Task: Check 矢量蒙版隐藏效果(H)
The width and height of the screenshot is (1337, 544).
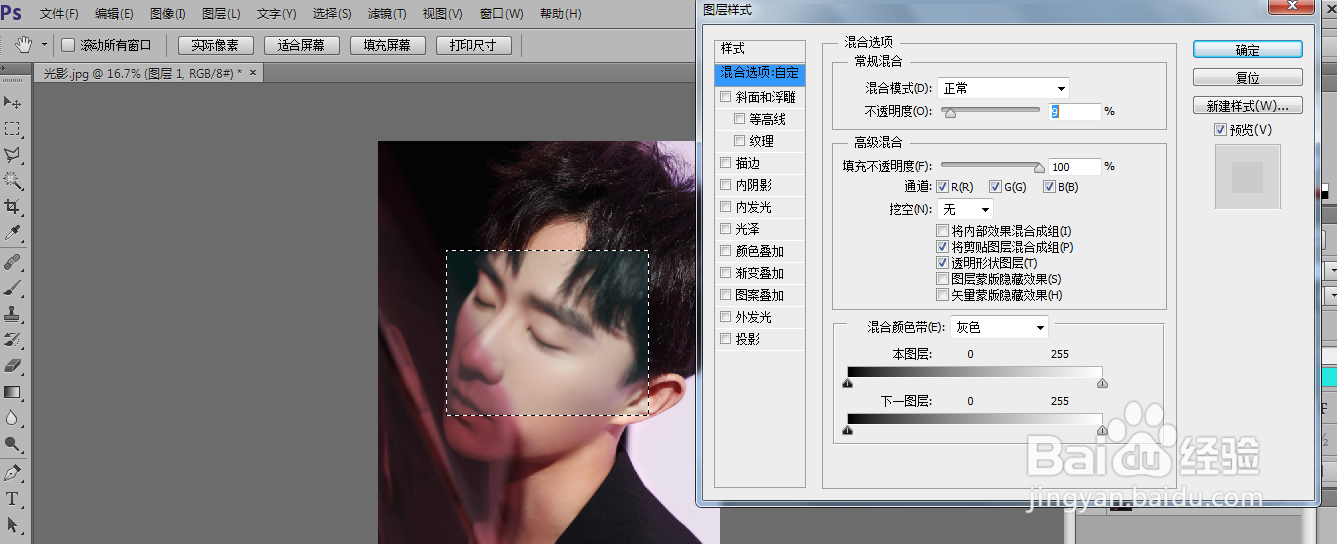Action: tap(942, 295)
